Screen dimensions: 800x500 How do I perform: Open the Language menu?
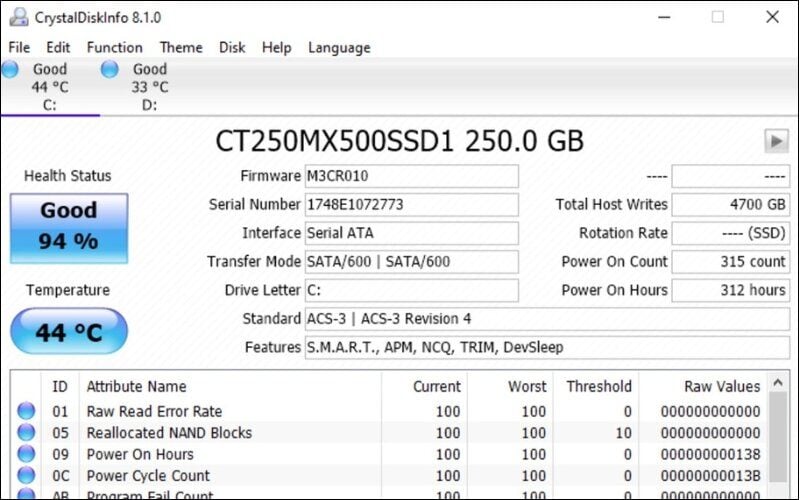[339, 47]
